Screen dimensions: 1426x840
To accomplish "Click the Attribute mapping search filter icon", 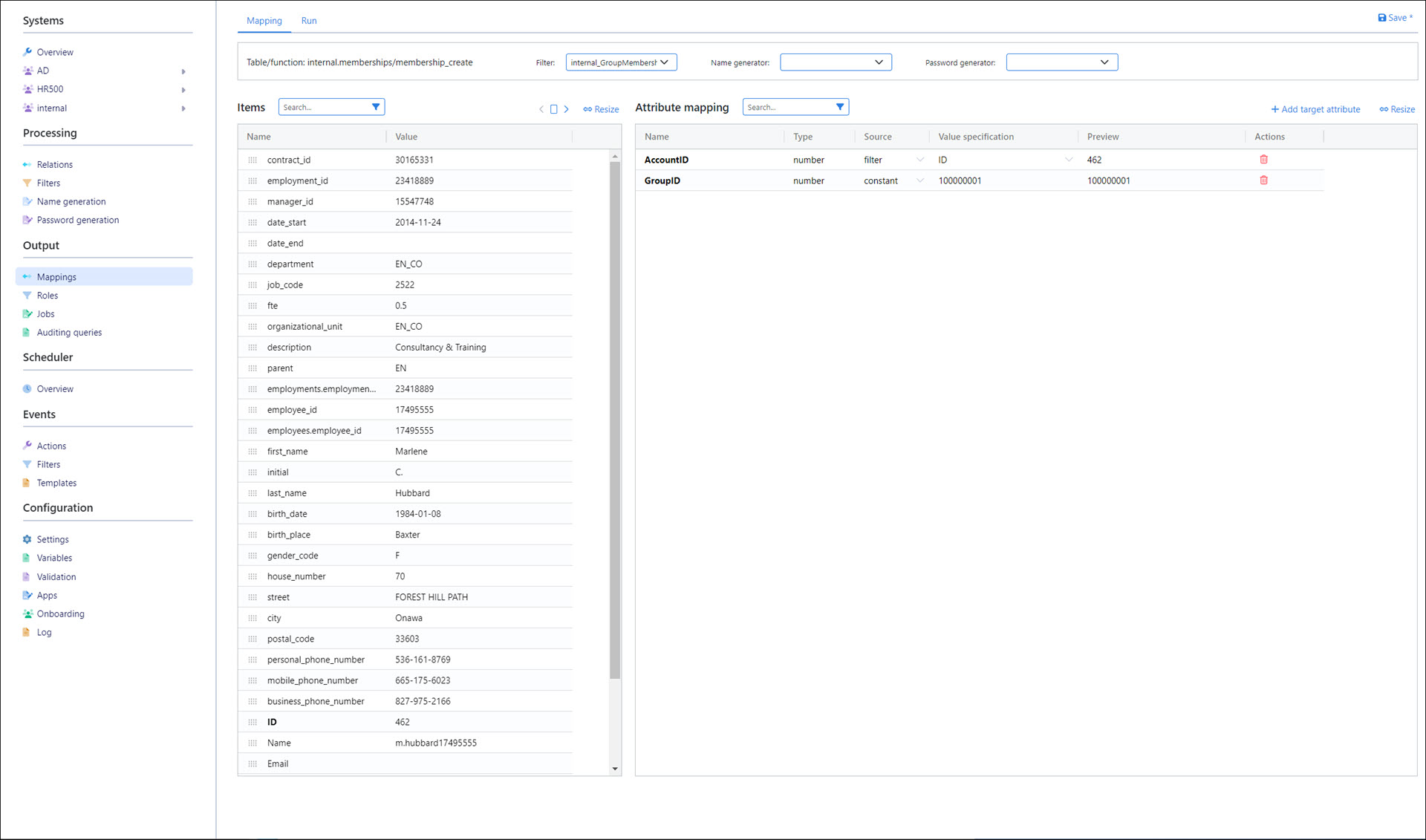I will point(840,107).
